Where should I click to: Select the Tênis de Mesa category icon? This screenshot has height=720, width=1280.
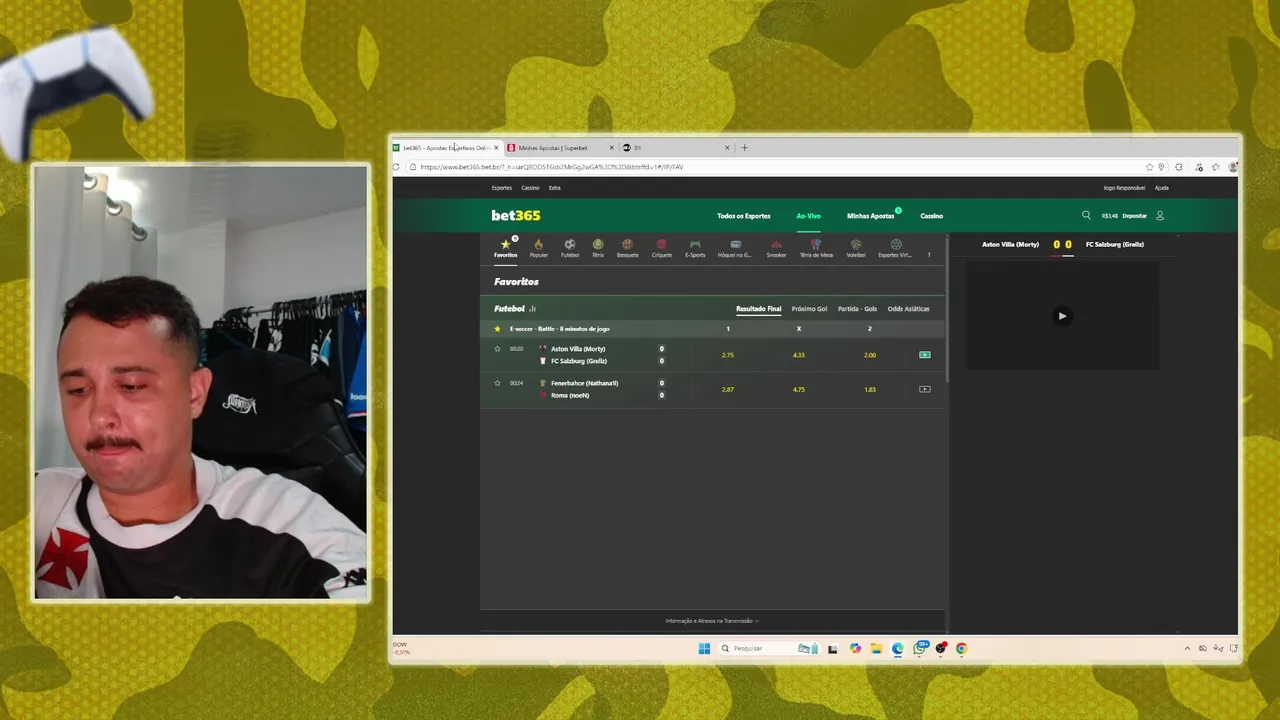tap(816, 248)
